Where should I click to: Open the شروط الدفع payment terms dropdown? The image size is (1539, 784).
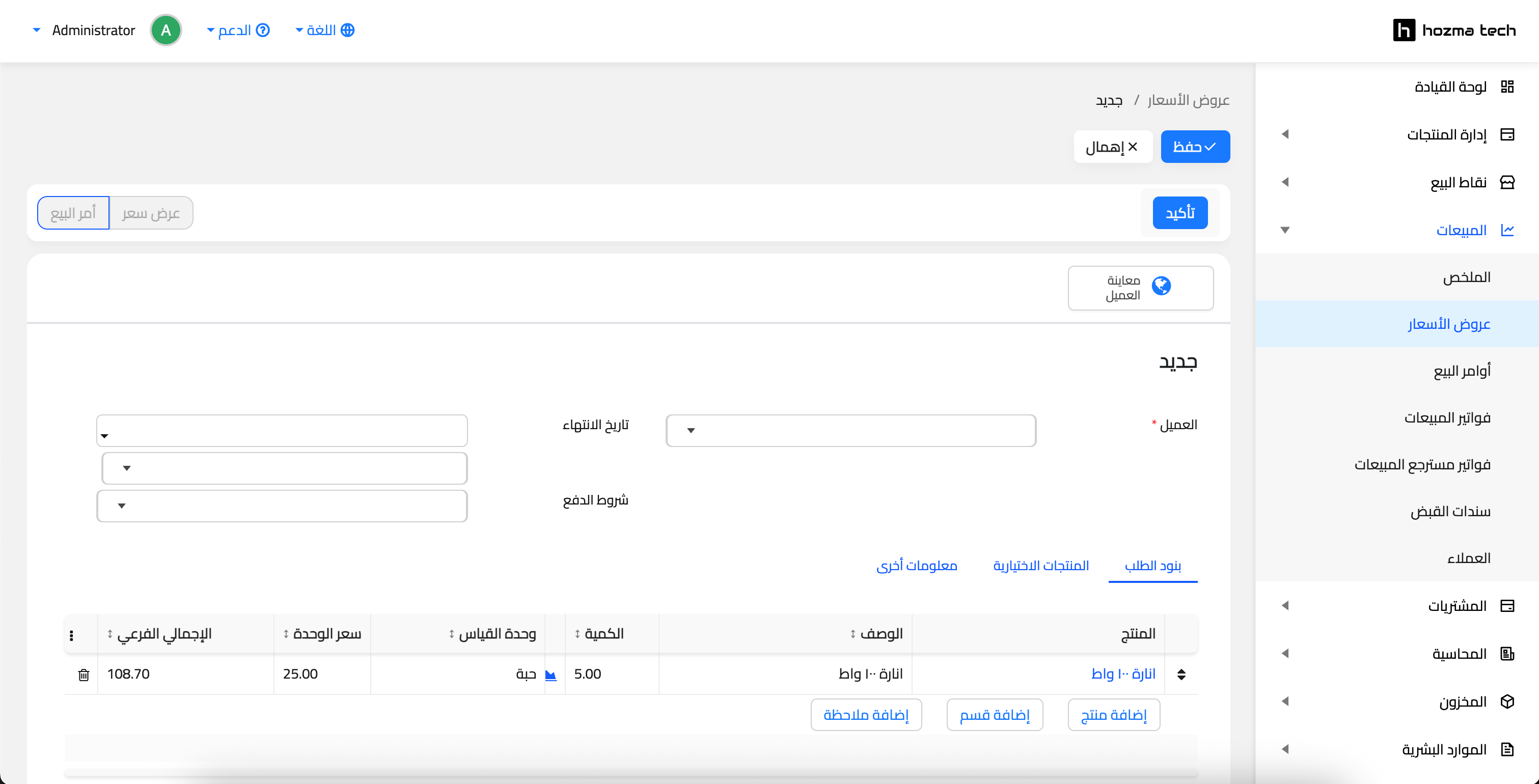click(x=282, y=506)
